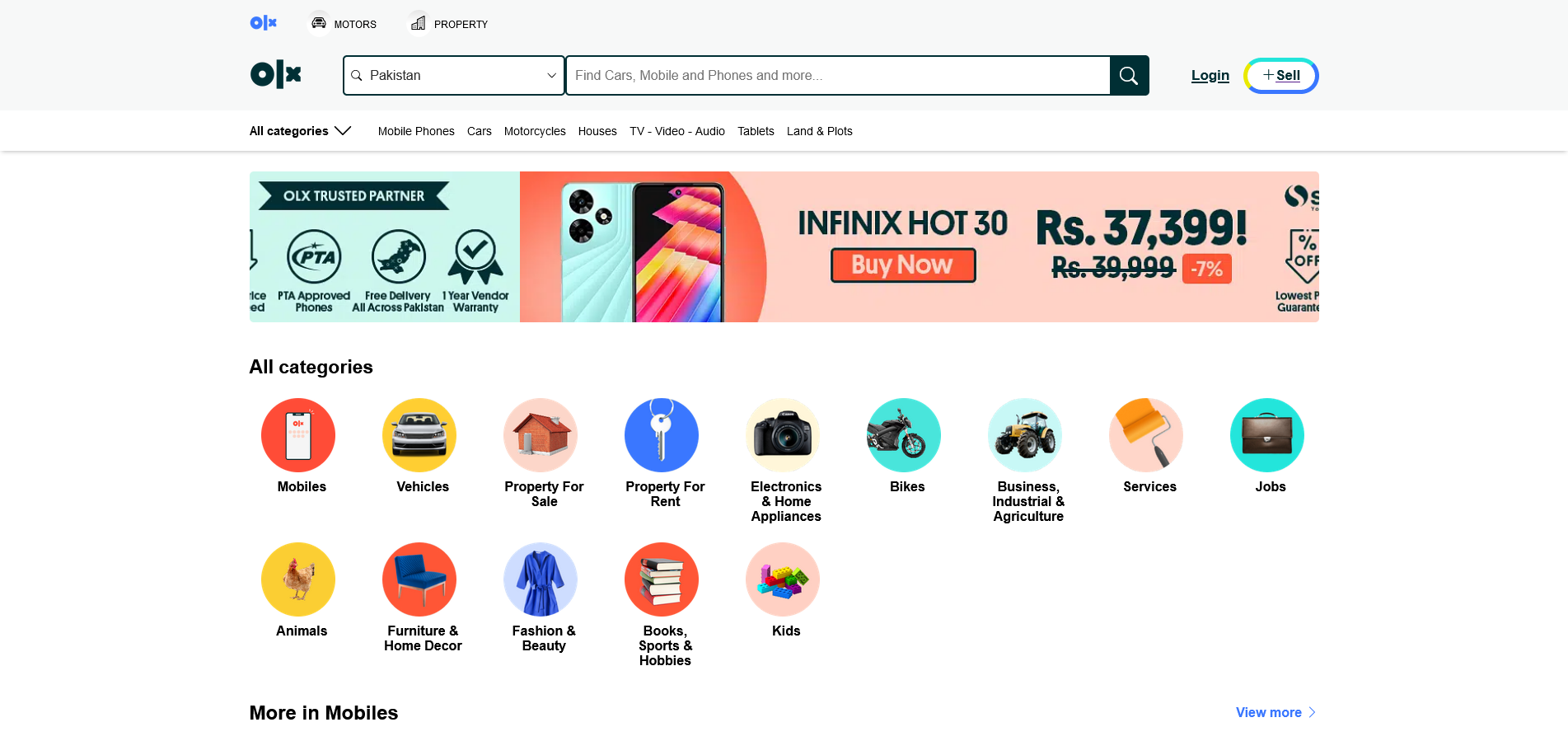Switch to the Property section tab
Viewport: 1568px width, 741px height.
pos(448,24)
